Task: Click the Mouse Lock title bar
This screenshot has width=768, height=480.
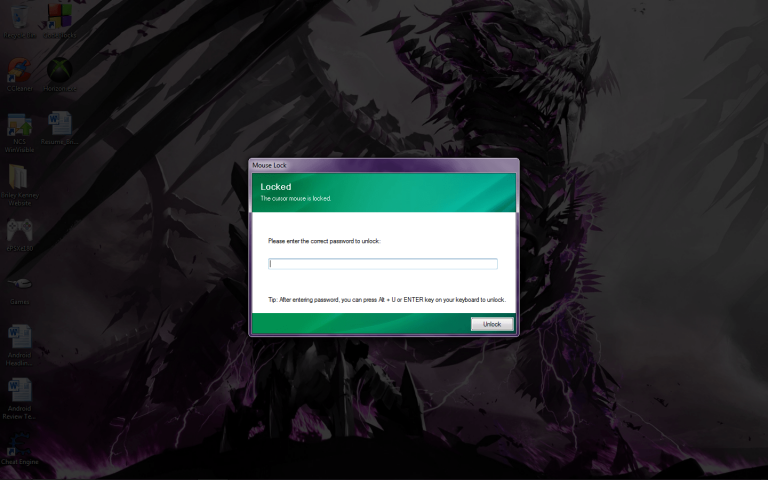Action: point(384,165)
